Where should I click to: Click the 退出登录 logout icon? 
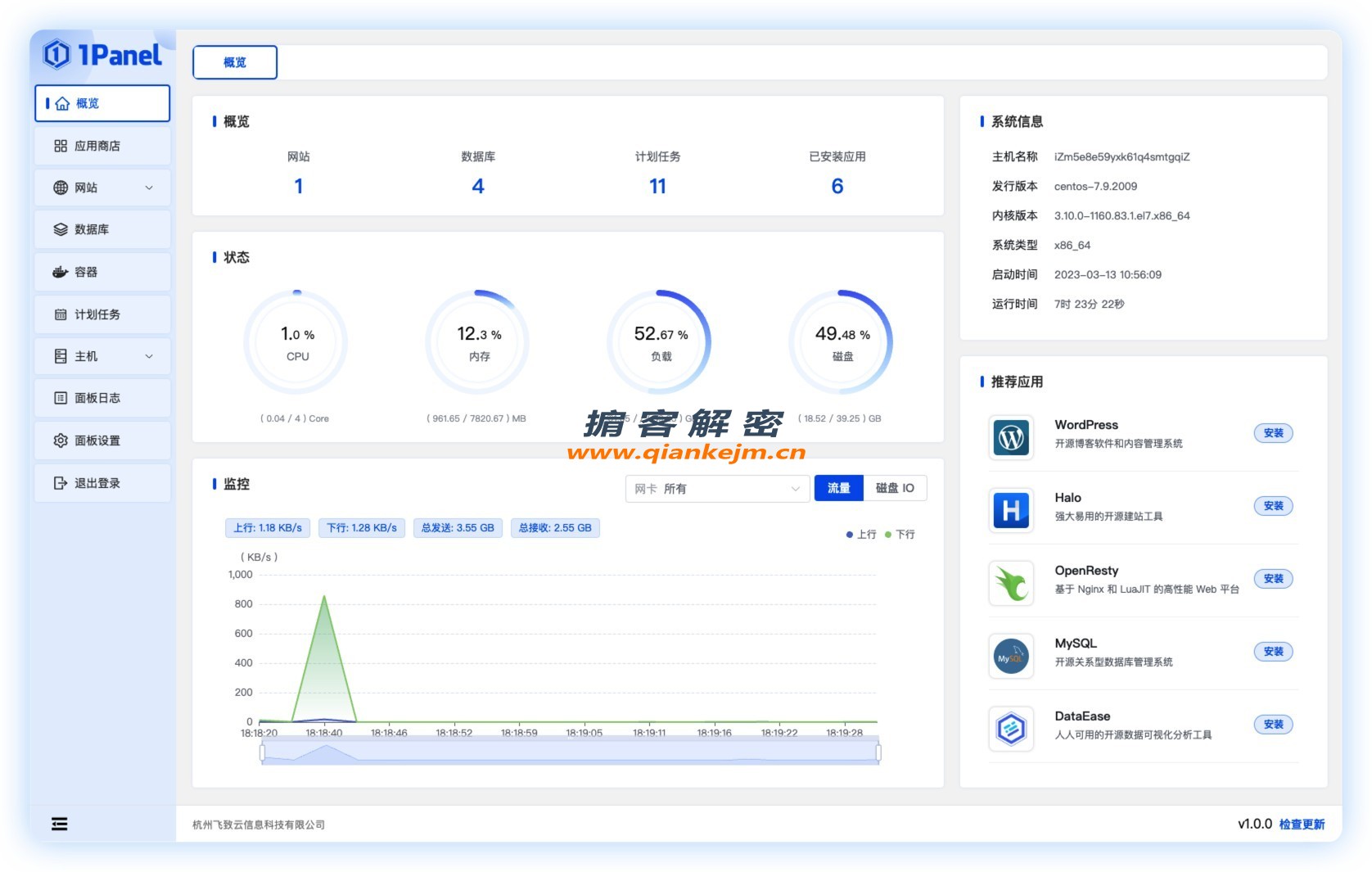61,483
